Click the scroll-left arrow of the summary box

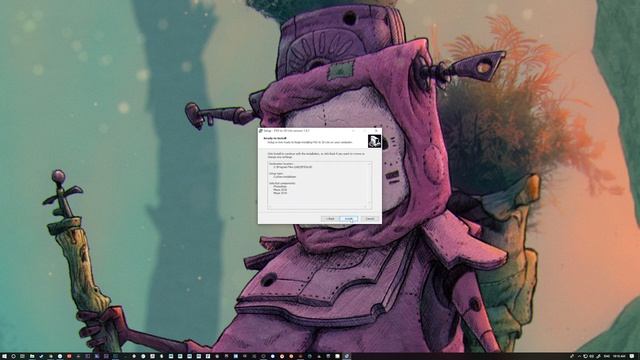[x=269, y=207]
